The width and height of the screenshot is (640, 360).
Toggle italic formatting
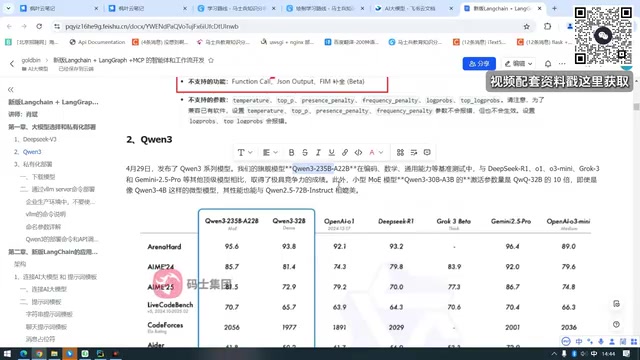(318, 152)
